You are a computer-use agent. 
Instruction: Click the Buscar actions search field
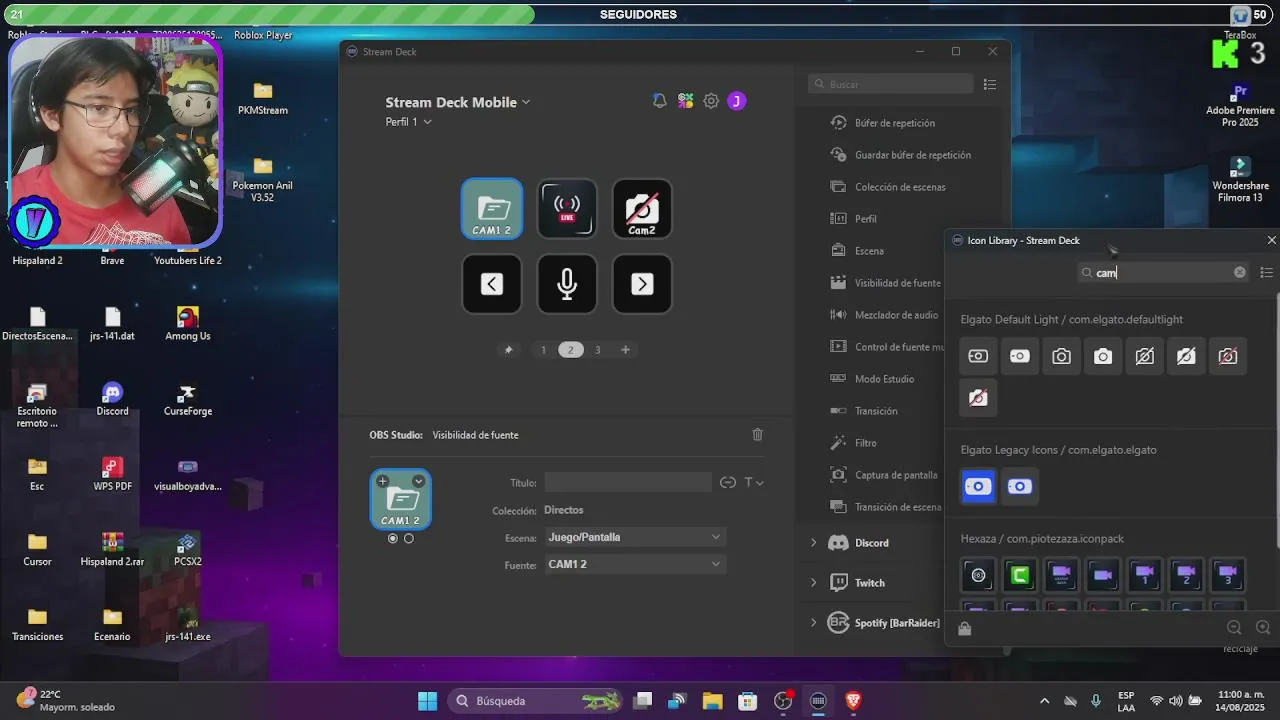[x=891, y=84]
